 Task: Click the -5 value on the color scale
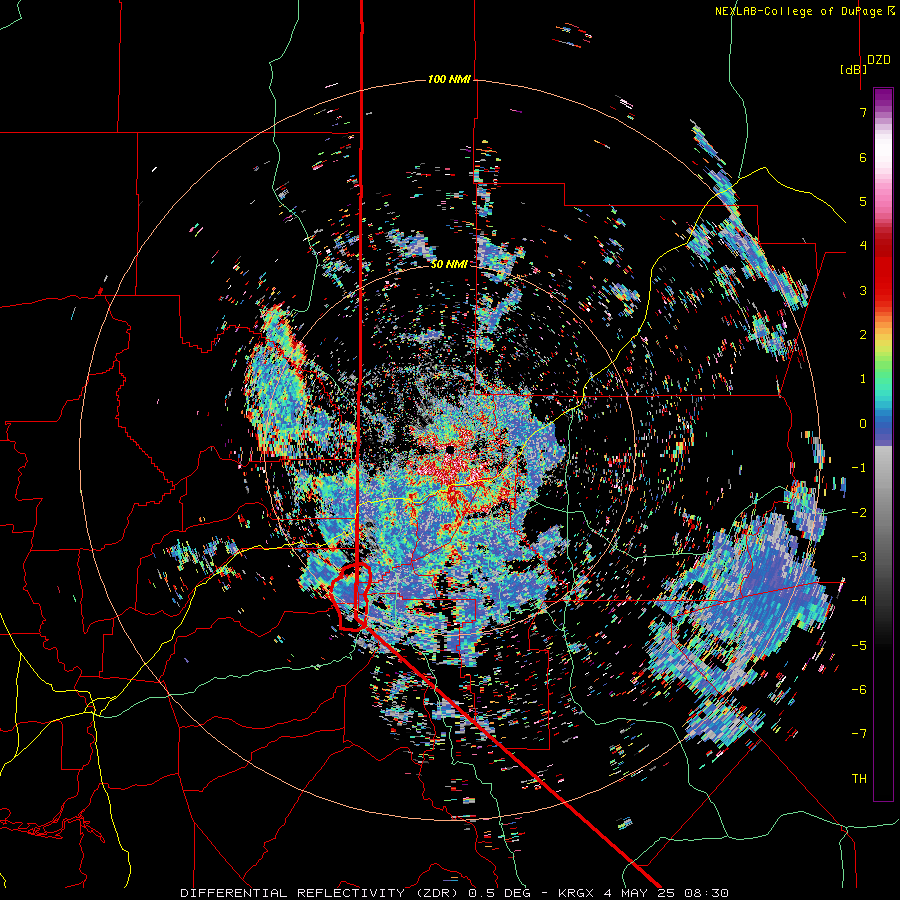click(859, 645)
